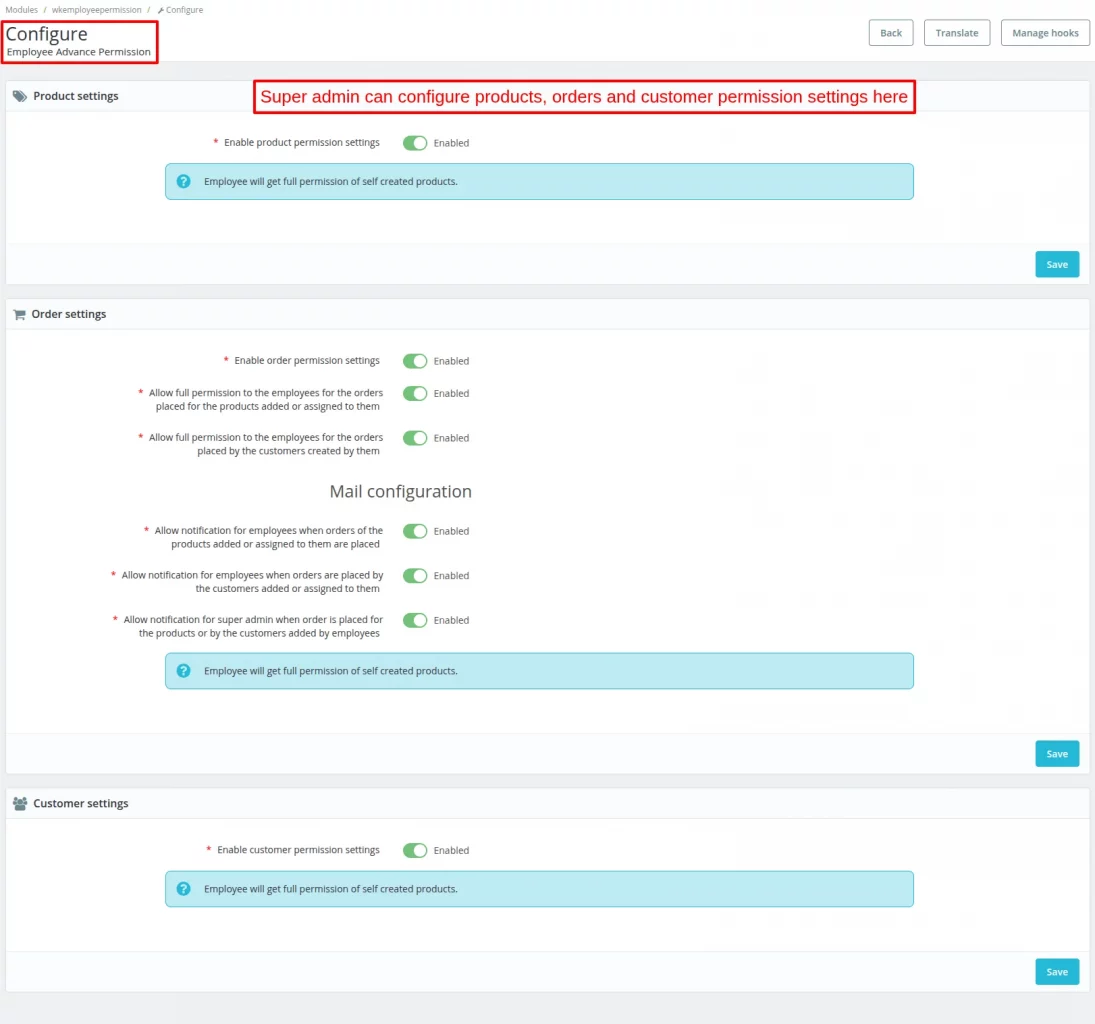
Task: Toggle permission for orders by created customers
Action: point(415,438)
